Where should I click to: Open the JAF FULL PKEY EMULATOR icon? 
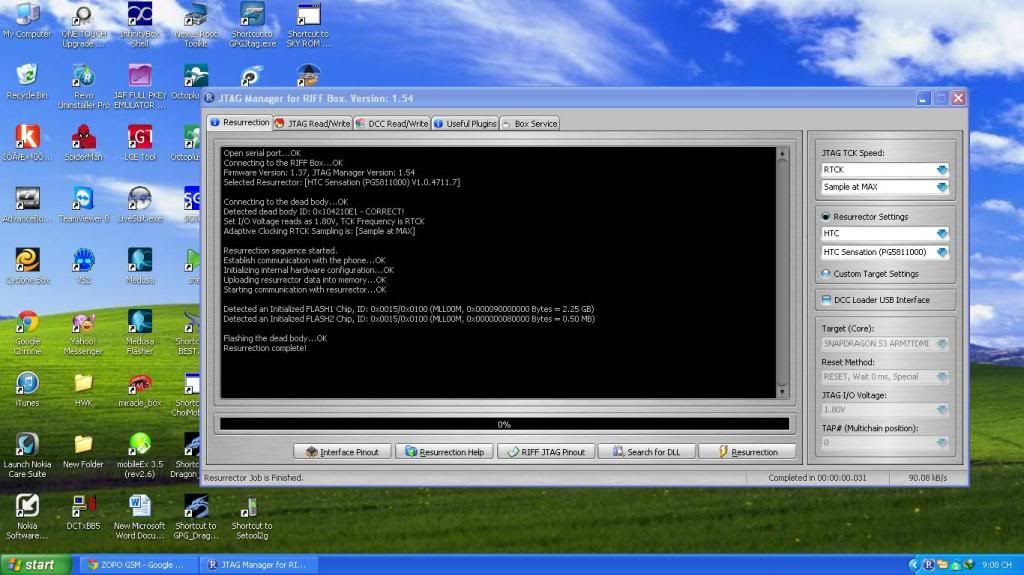140,86
